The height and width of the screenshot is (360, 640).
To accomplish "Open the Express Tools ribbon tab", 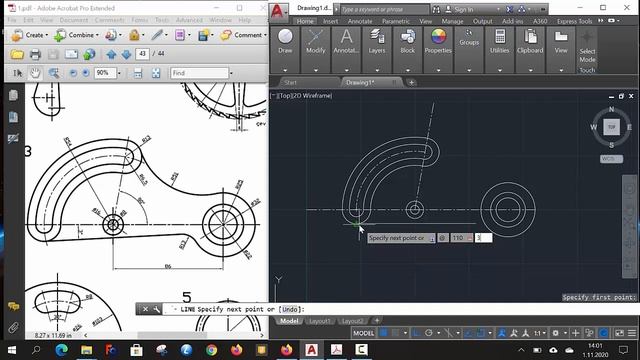I will 575,21.
